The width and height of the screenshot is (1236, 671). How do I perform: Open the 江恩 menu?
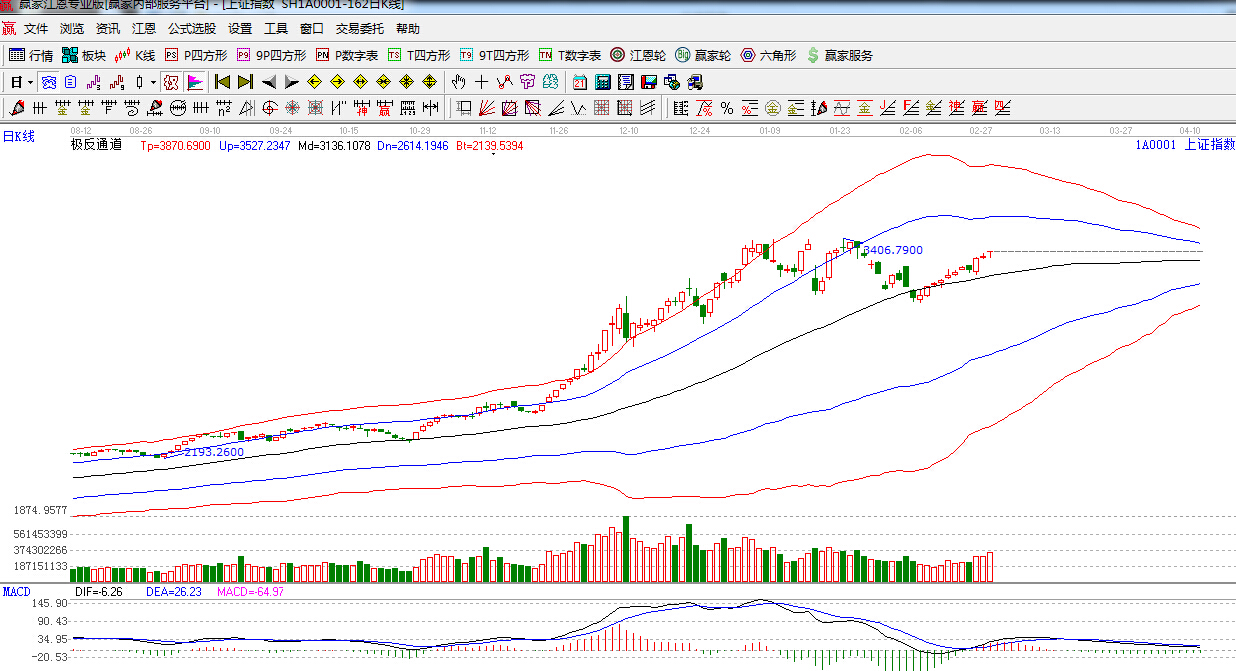pyautogui.click(x=144, y=29)
